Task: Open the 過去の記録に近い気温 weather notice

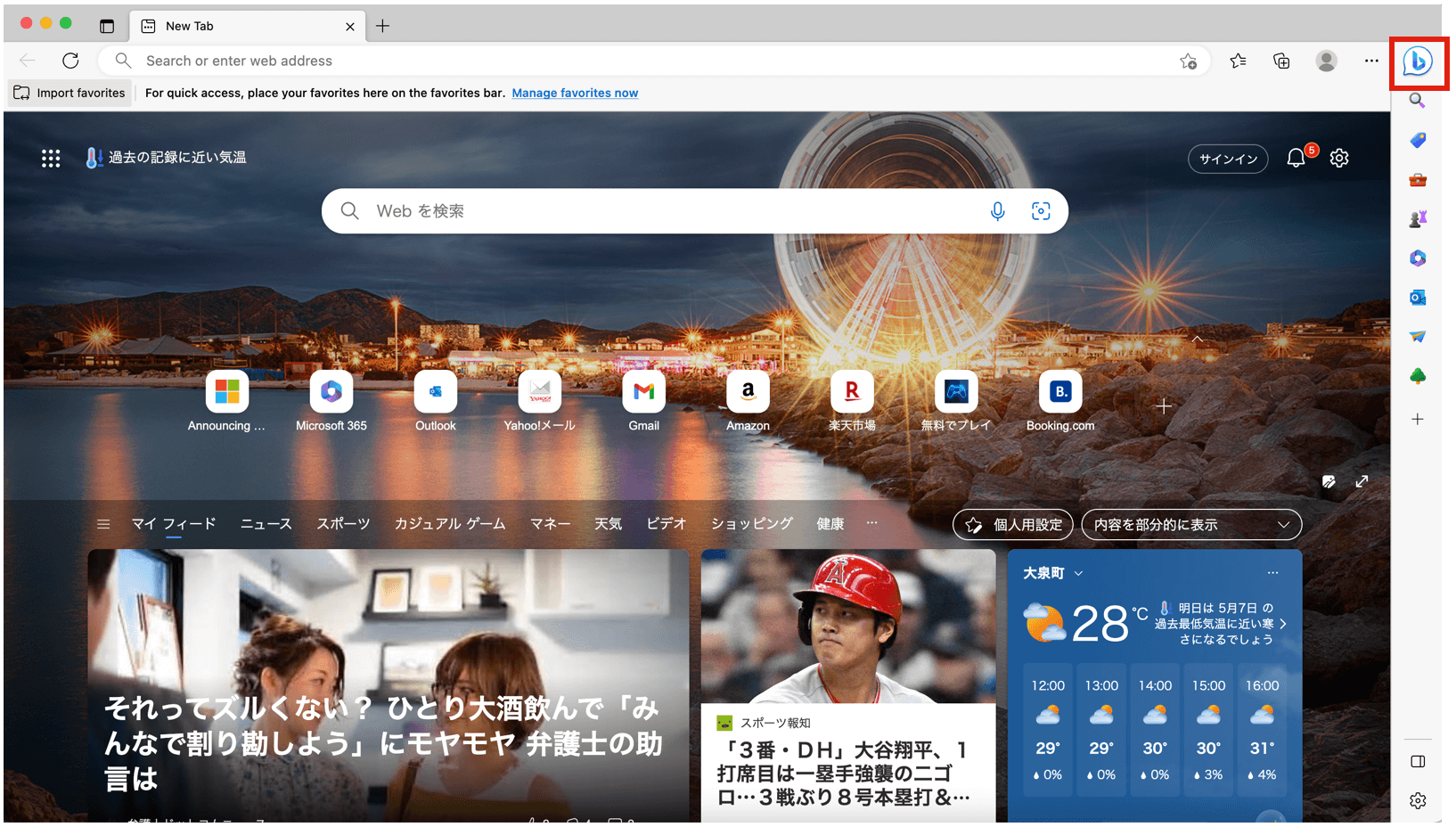Action: [167, 158]
